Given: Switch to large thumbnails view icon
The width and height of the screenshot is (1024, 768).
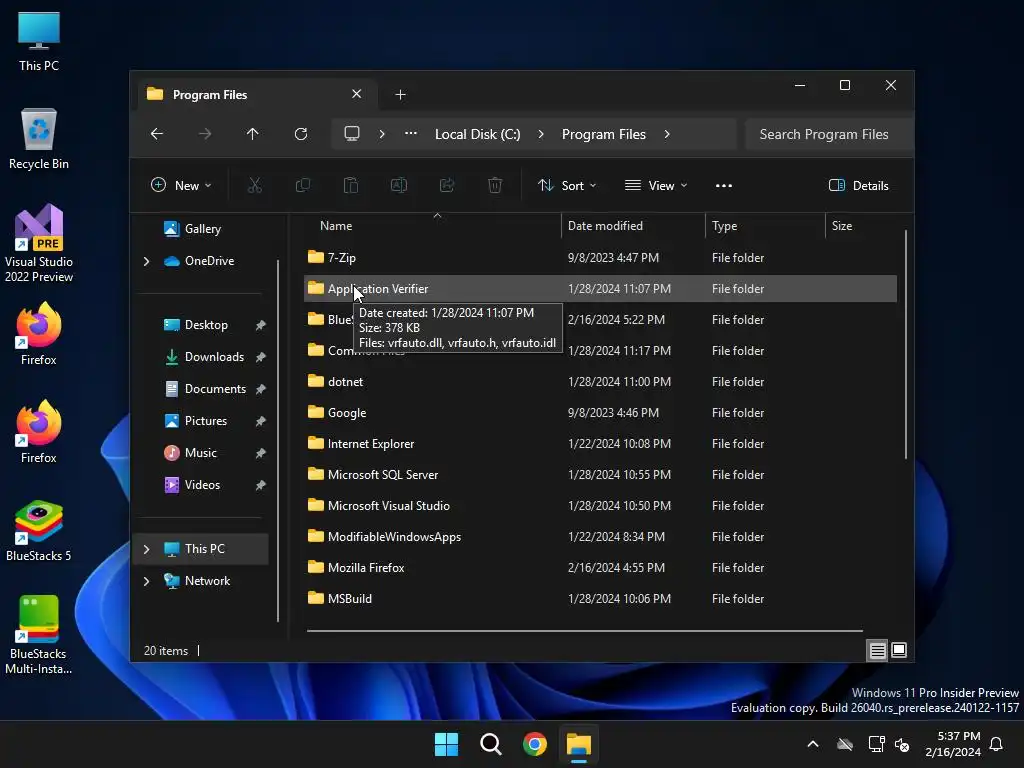Looking at the screenshot, I should (x=899, y=650).
